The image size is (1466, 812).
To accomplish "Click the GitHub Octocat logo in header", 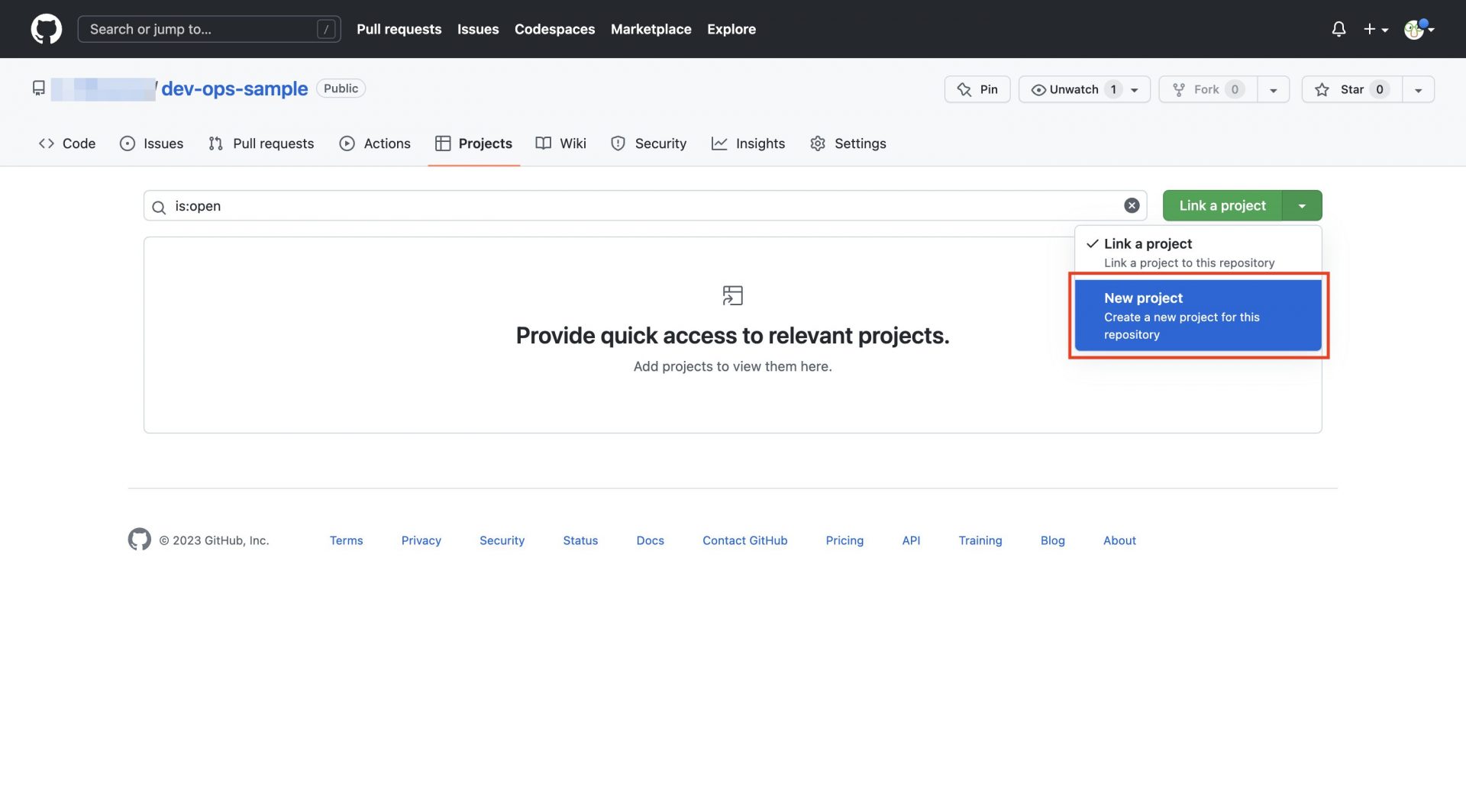I will (x=46, y=29).
